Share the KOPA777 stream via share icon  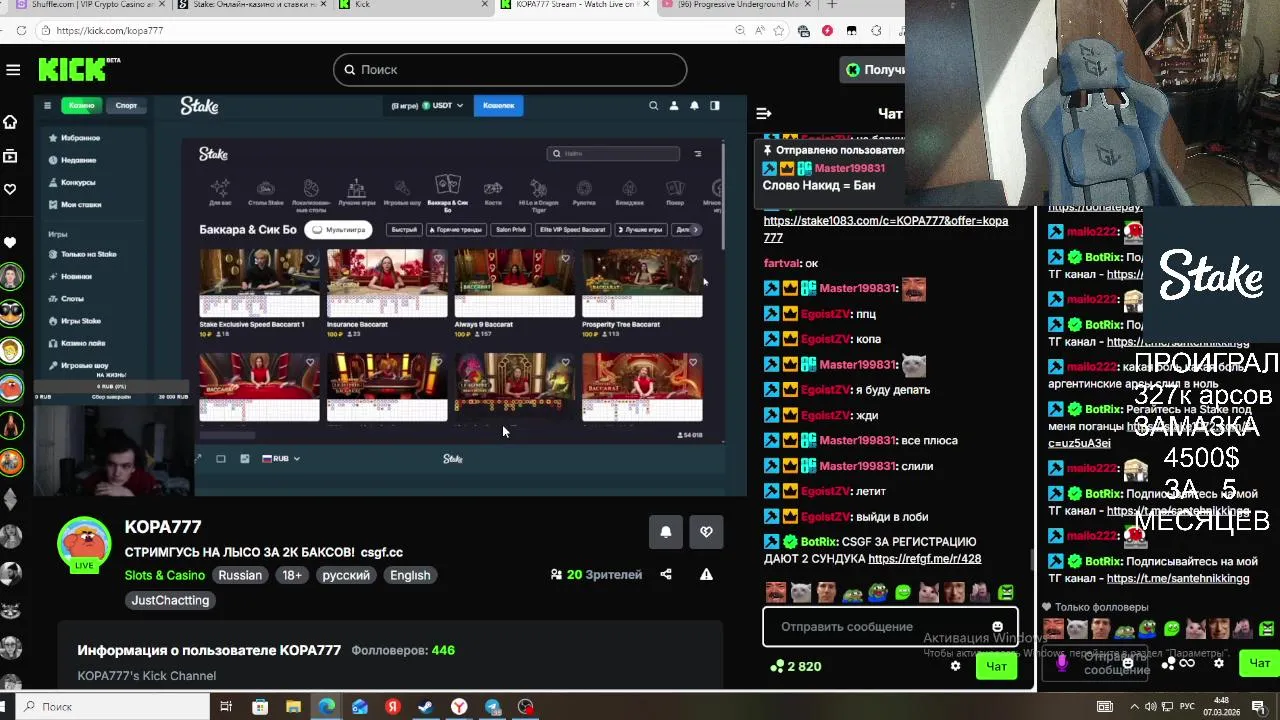666,574
